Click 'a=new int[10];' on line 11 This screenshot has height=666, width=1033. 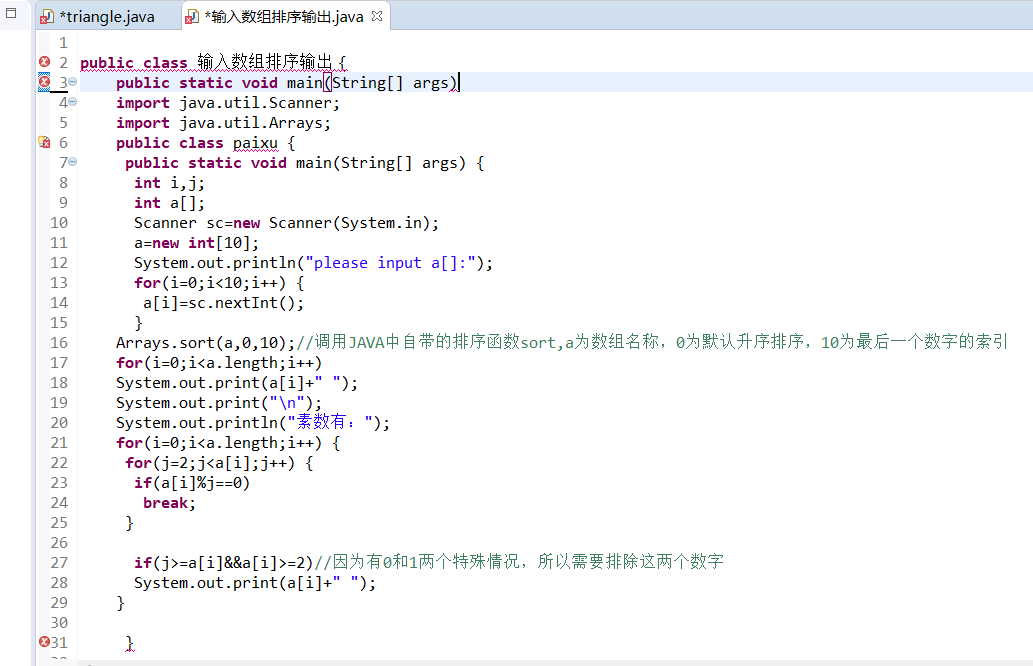(x=196, y=243)
